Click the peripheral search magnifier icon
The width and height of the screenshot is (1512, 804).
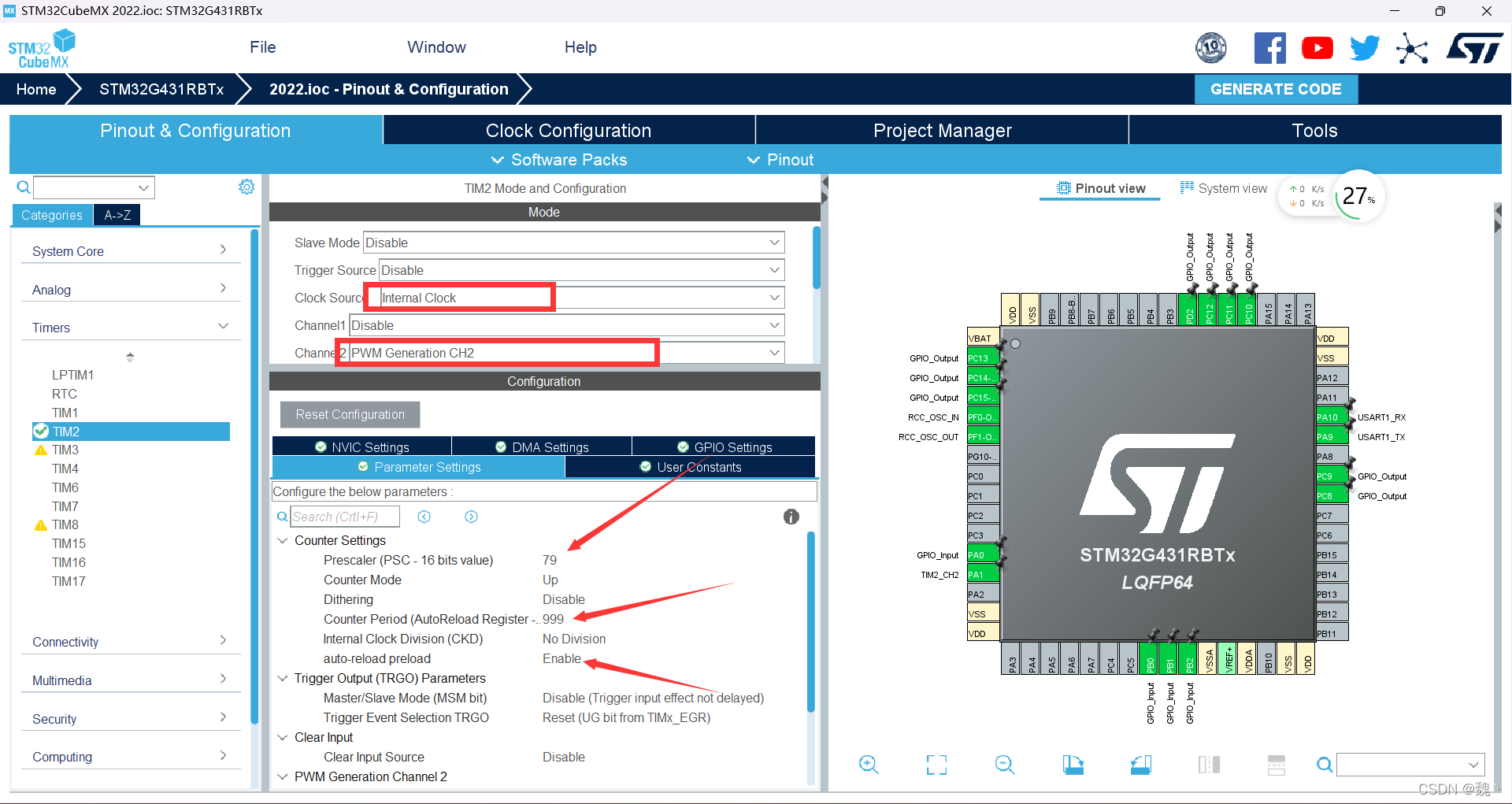click(x=24, y=187)
